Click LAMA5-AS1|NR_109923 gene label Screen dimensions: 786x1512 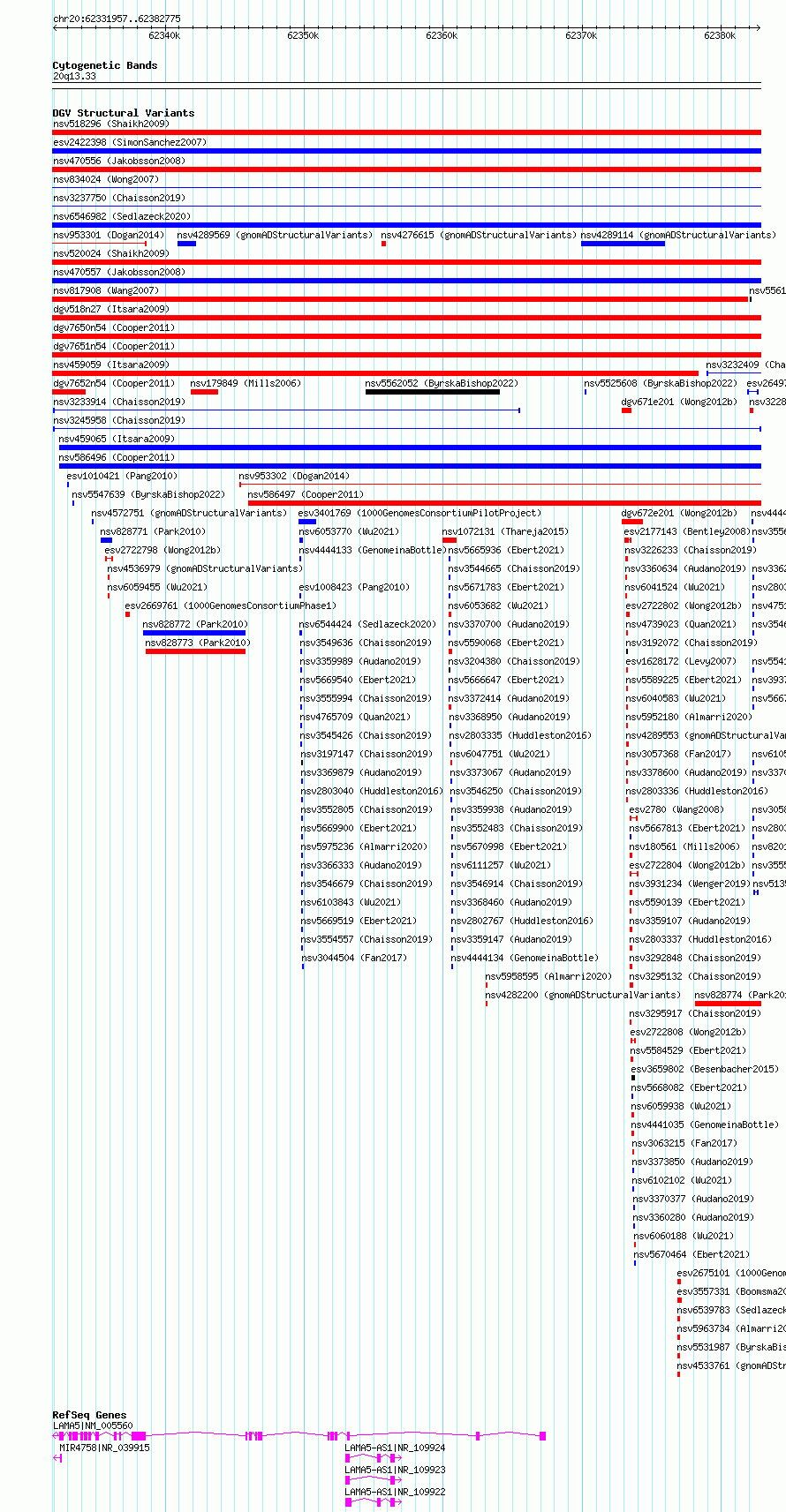pyautogui.click(x=395, y=1470)
